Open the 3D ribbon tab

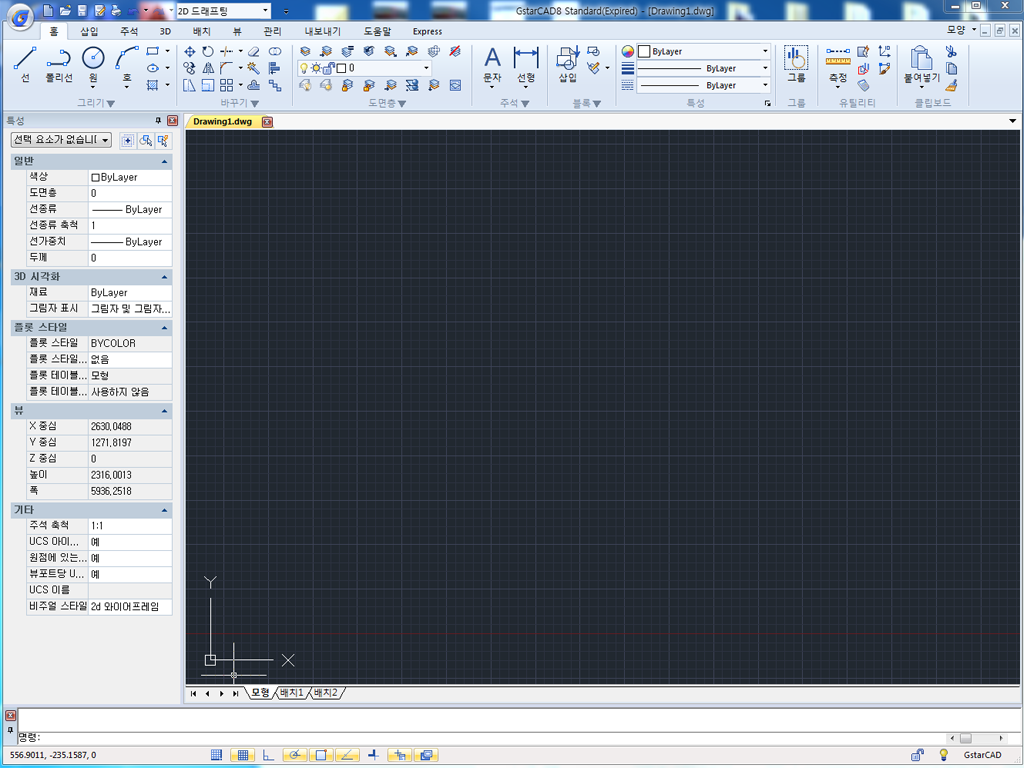[x=165, y=31]
